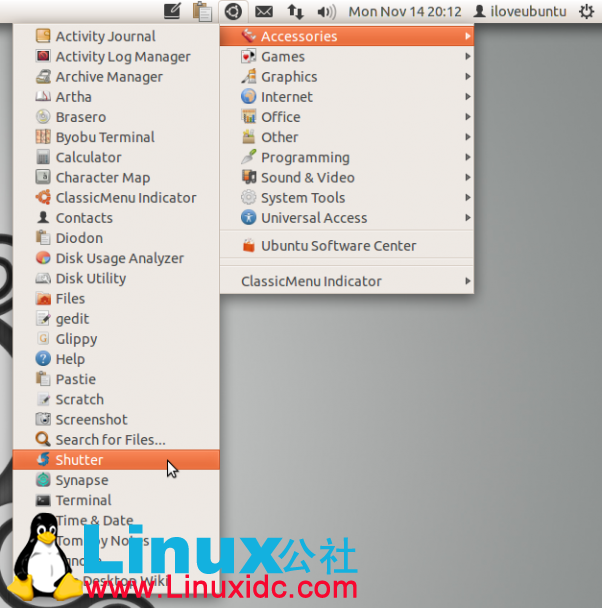Click the Character Map icon

43,178
